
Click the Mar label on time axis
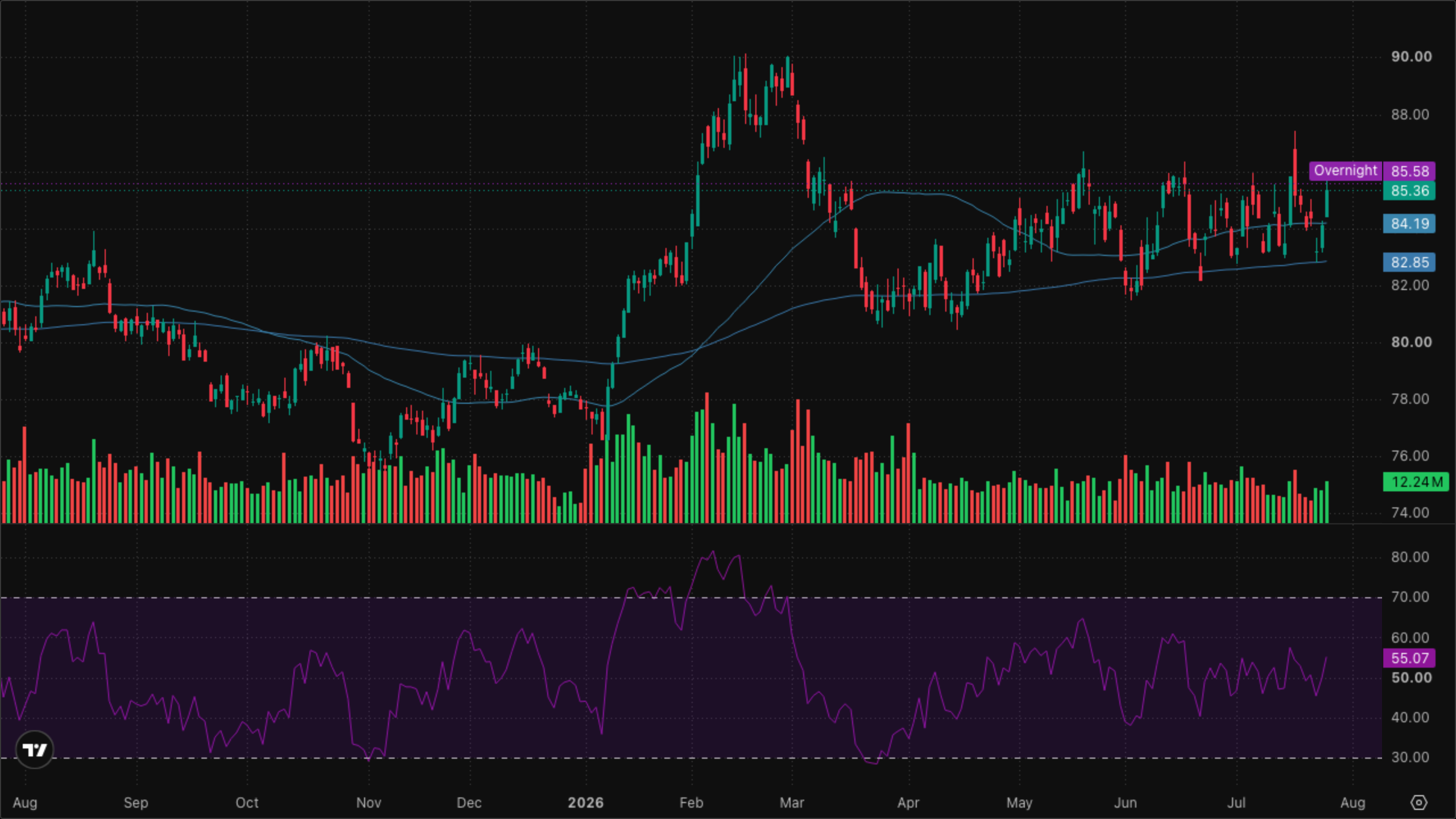(x=792, y=803)
